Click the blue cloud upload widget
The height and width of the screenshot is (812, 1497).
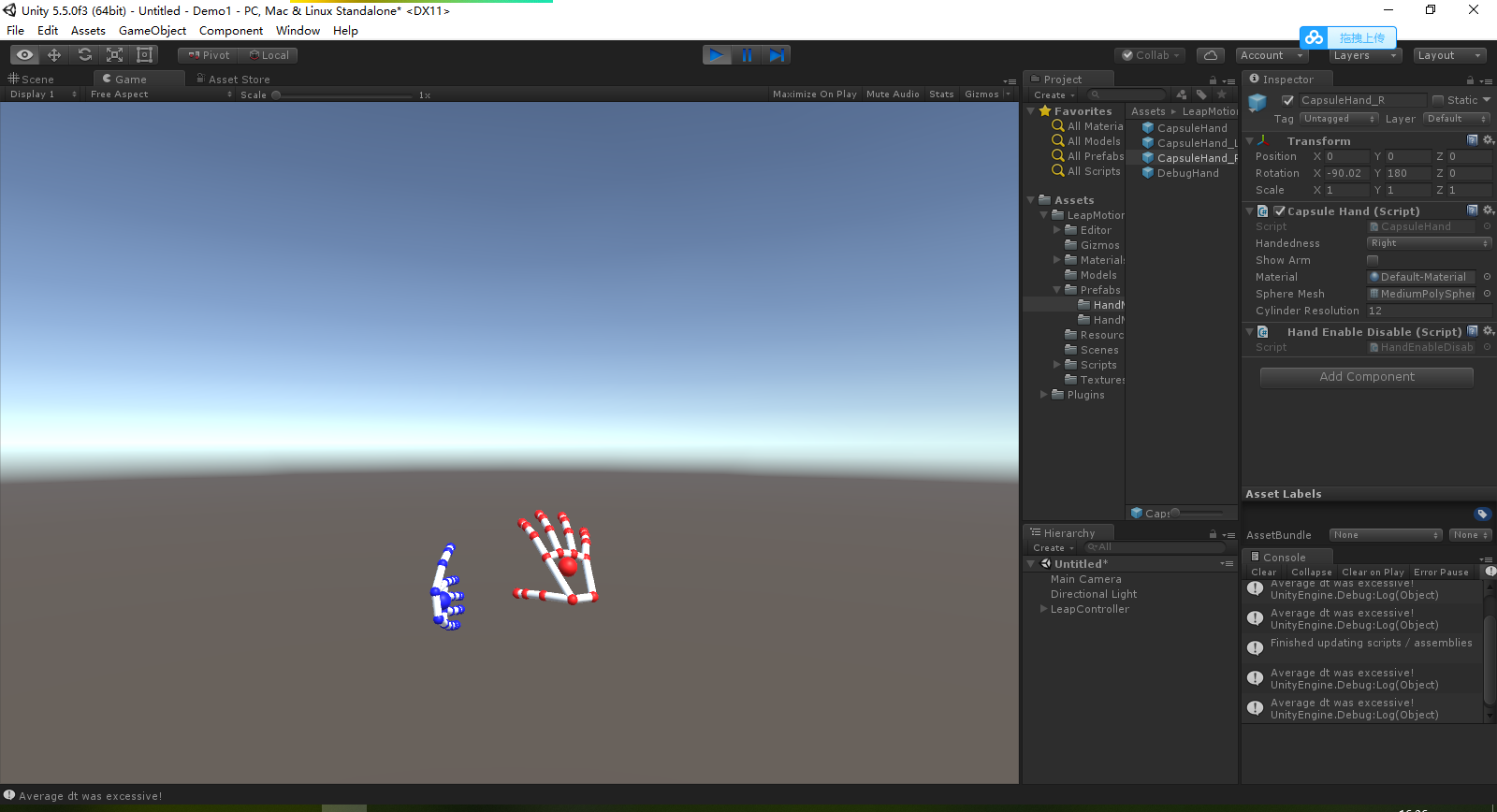point(1348,37)
